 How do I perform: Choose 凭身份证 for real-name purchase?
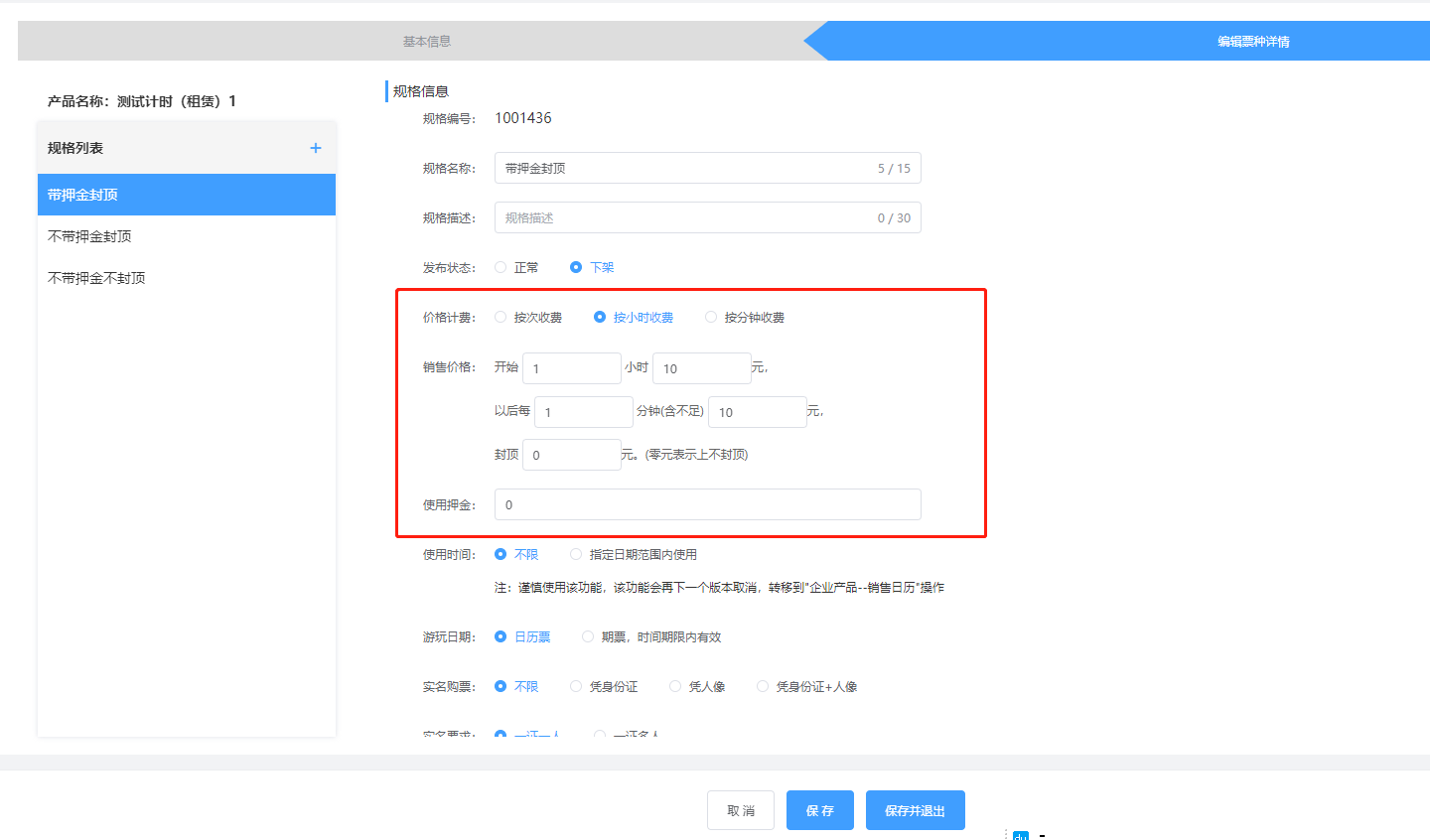[577, 687]
